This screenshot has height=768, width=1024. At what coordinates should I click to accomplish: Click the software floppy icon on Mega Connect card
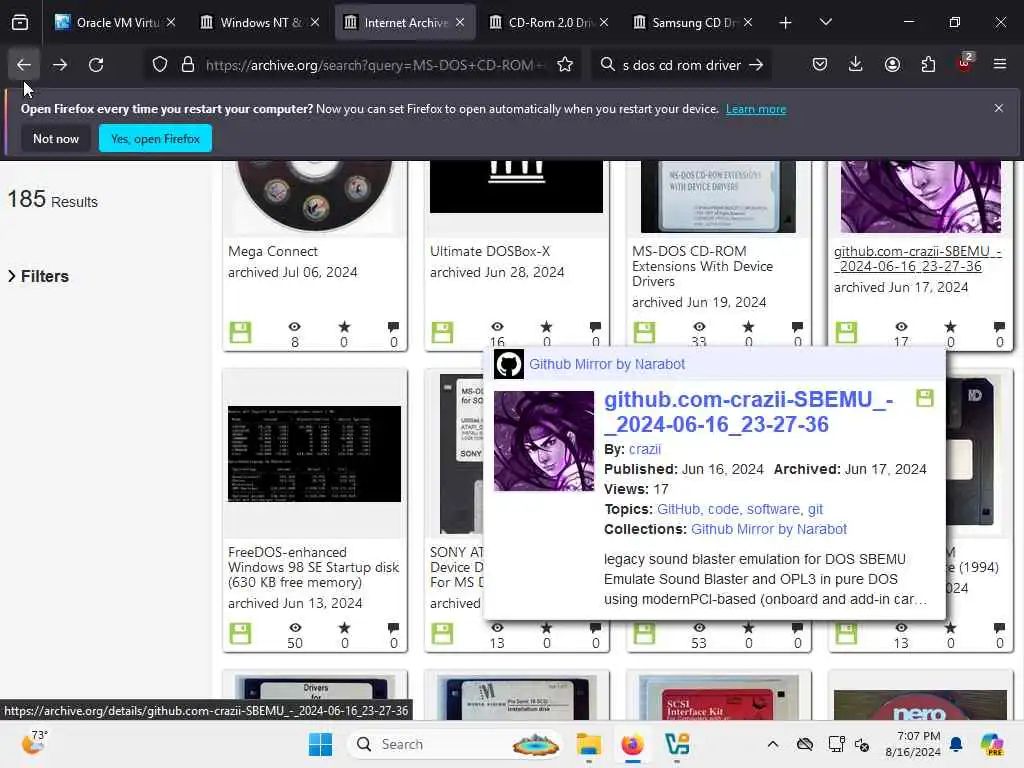(240, 332)
